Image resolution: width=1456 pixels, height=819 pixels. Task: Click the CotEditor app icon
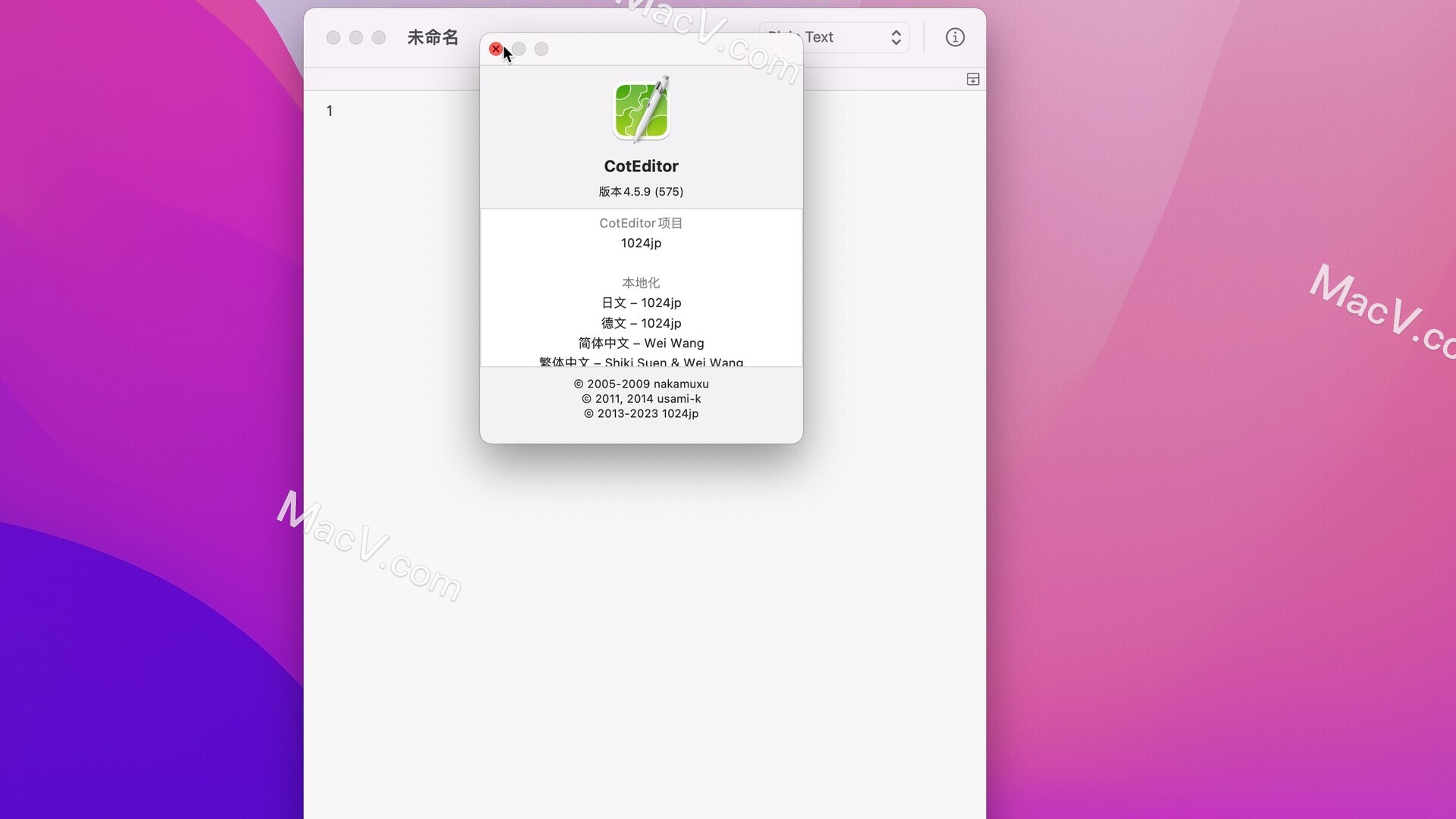(x=642, y=109)
